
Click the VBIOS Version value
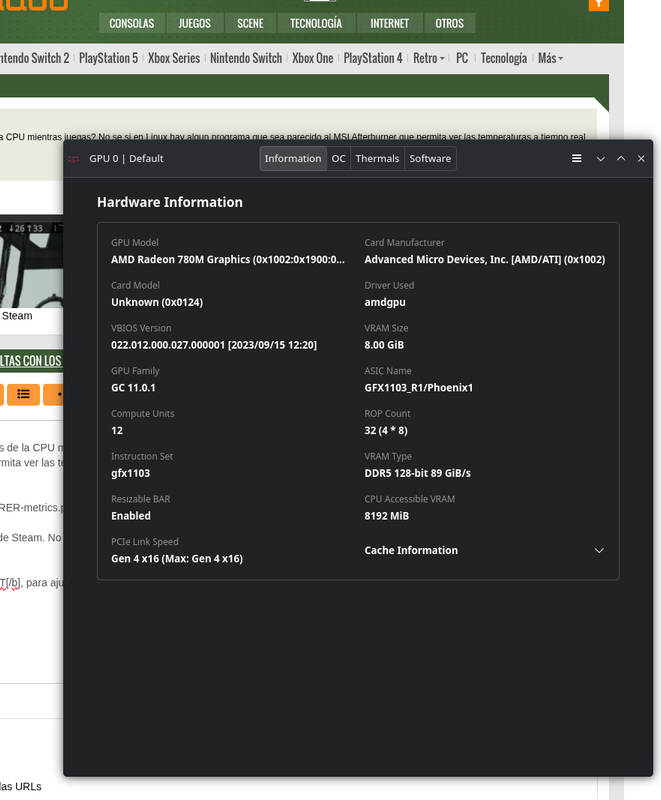[x=214, y=345]
